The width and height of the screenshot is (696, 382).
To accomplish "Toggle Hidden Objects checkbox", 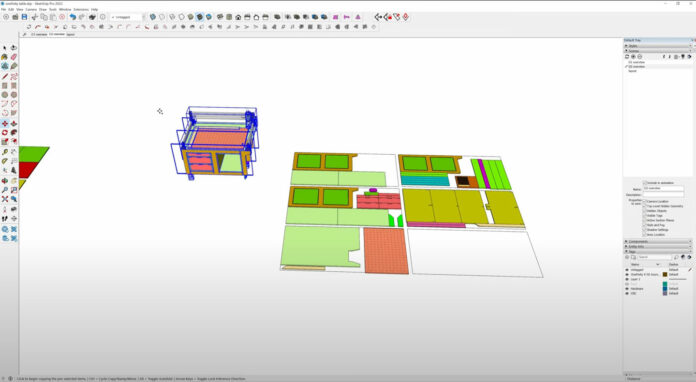I will pyautogui.click(x=645, y=211).
